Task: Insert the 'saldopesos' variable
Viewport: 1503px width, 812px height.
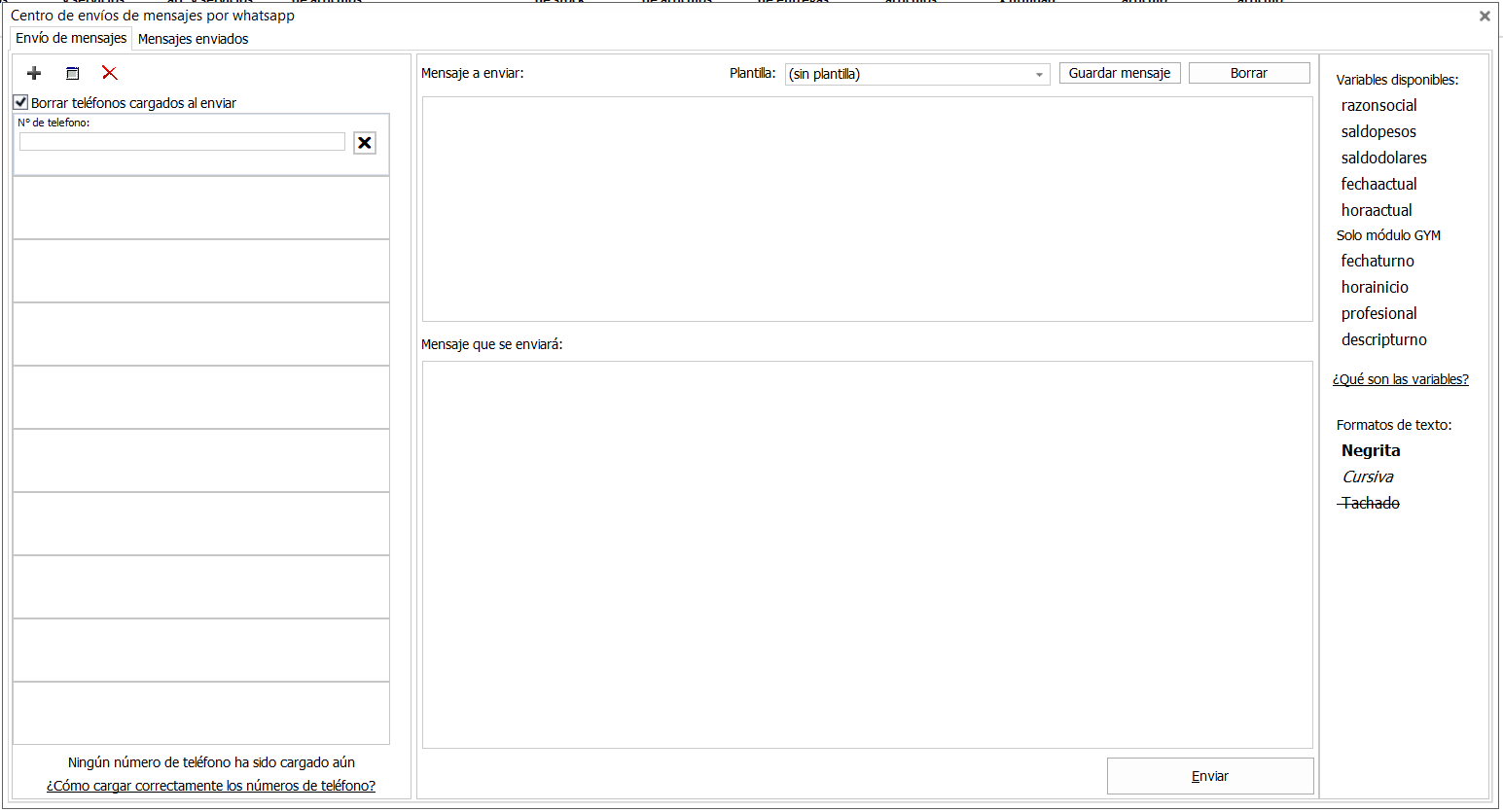Action: click(x=1378, y=131)
